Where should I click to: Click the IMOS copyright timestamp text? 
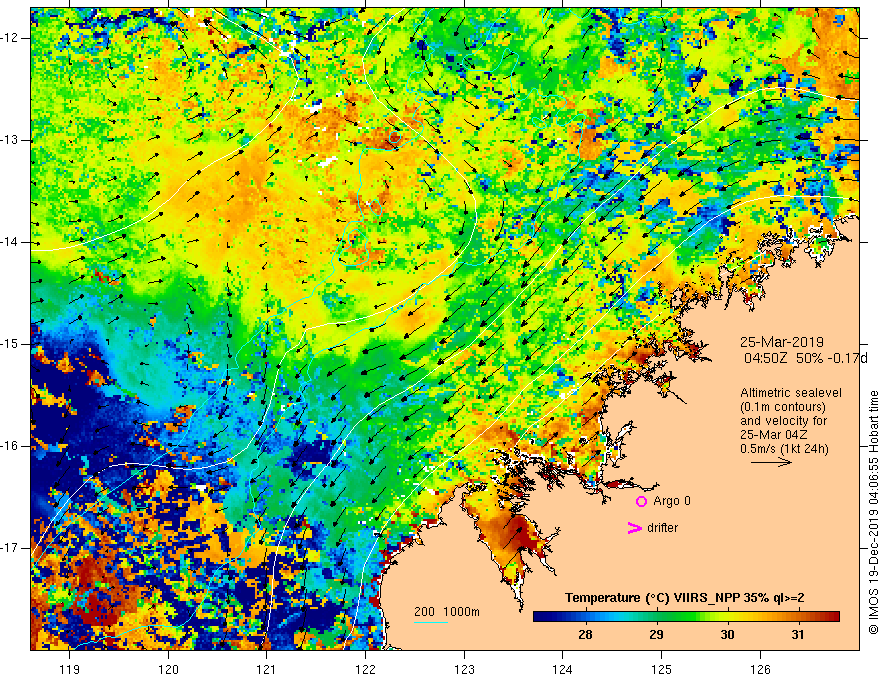click(873, 512)
